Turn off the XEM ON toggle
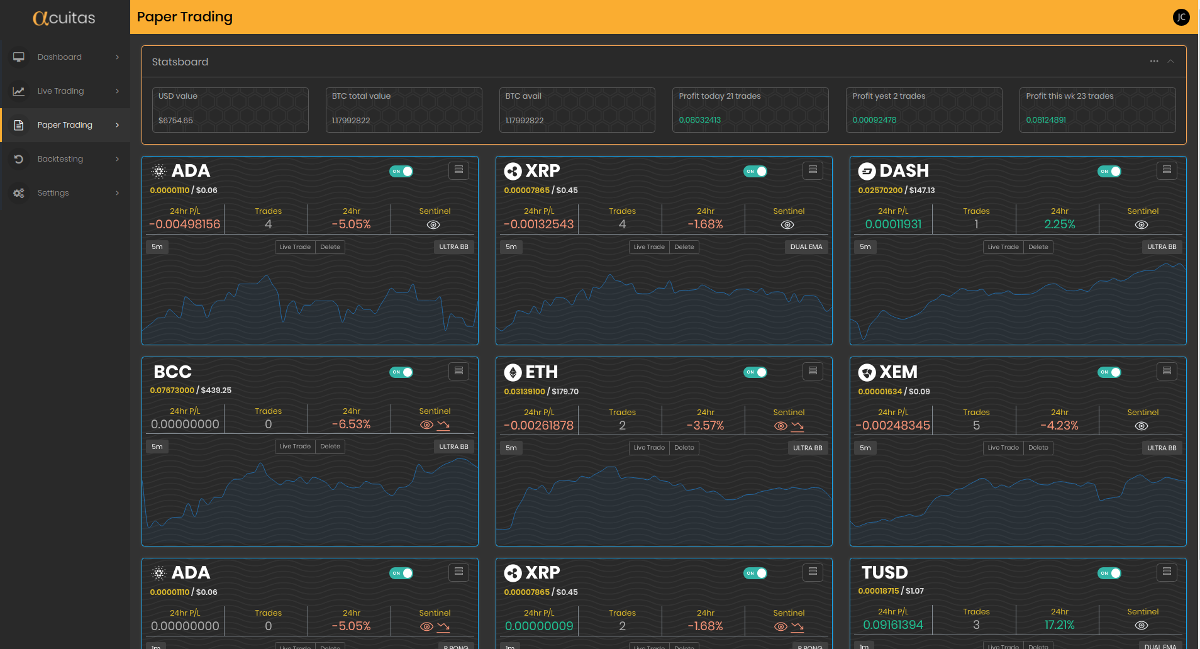 tap(1109, 373)
